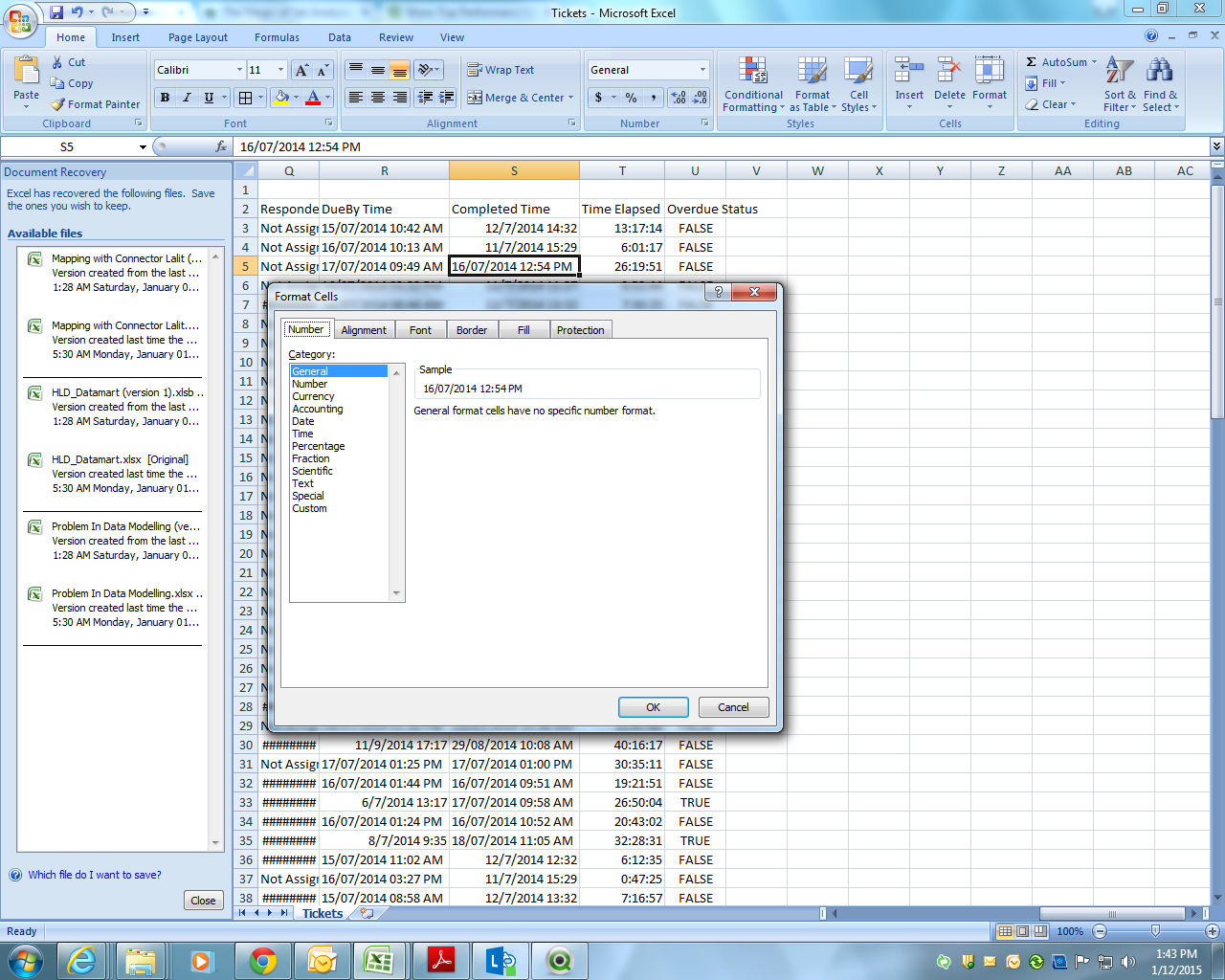Cancel the Format Cells dialog
1225x980 pixels.
[734, 707]
